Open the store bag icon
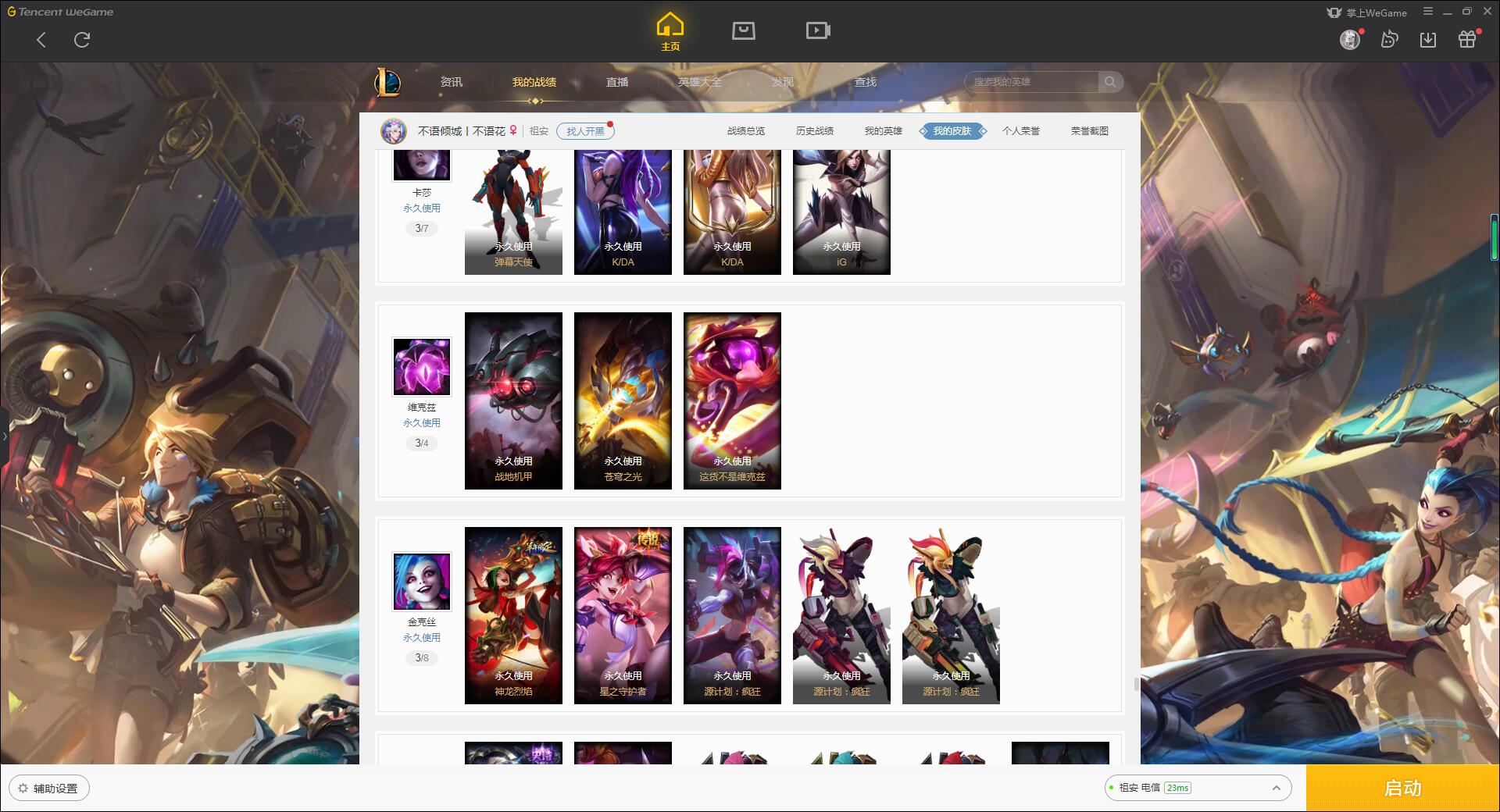This screenshot has height=812, width=1500. point(744,30)
